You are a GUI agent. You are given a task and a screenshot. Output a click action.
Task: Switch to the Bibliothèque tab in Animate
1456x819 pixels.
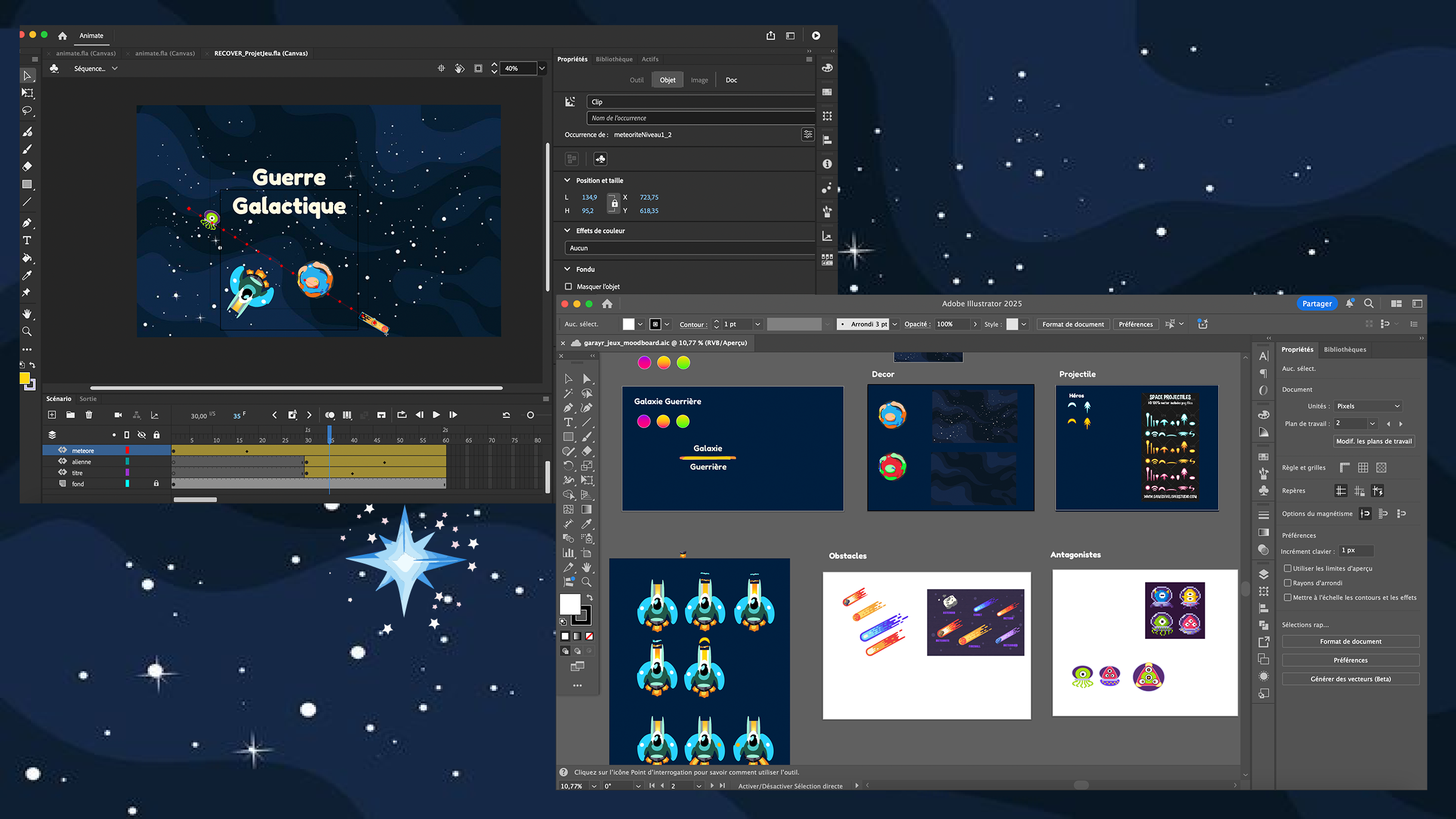click(x=614, y=59)
